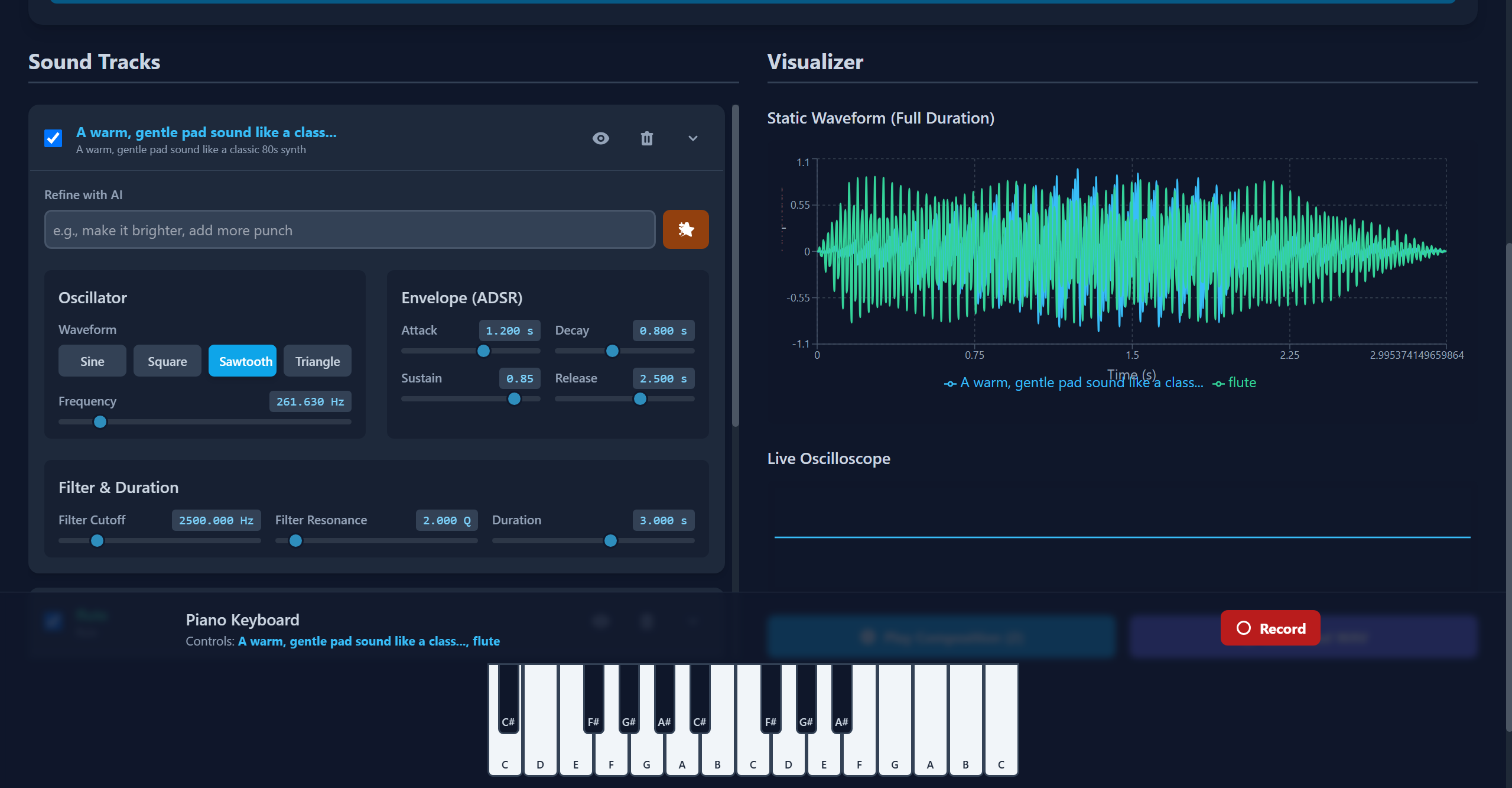This screenshot has height=788, width=1512.
Task: Click the AI refine sparkle button
Action: click(685, 229)
